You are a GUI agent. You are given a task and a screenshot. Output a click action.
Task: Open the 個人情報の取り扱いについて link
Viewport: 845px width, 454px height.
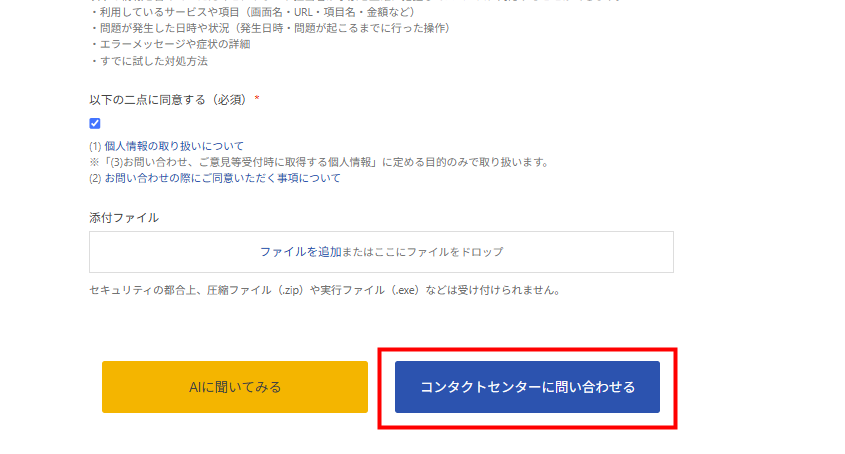coord(174,146)
